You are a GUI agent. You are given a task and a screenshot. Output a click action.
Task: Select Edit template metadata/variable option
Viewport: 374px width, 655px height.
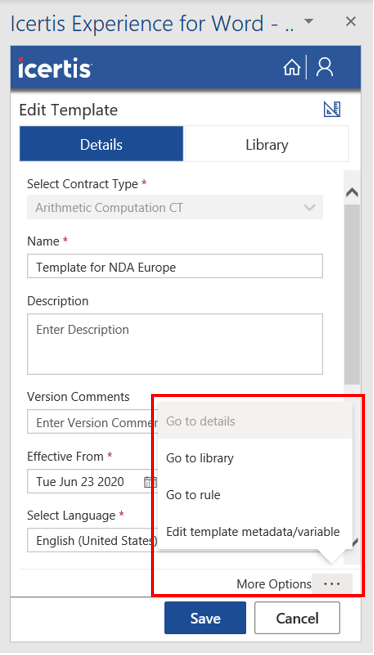click(255, 531)
